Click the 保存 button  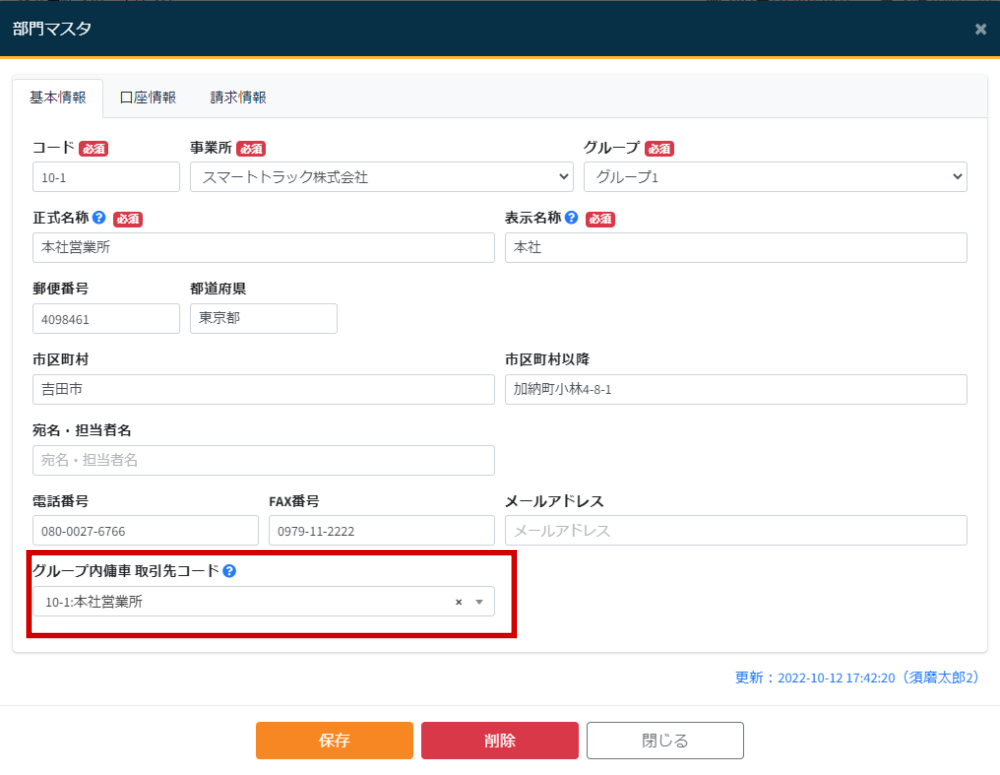coord(334,740)
